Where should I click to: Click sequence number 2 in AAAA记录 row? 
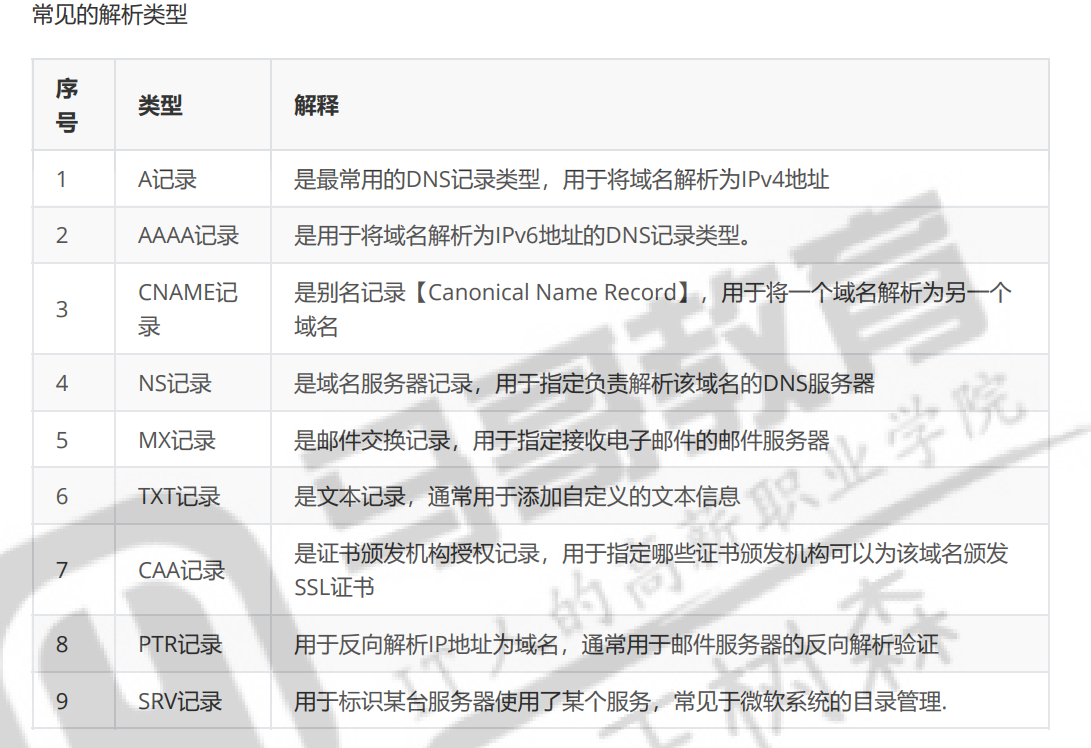click(62, 236)
